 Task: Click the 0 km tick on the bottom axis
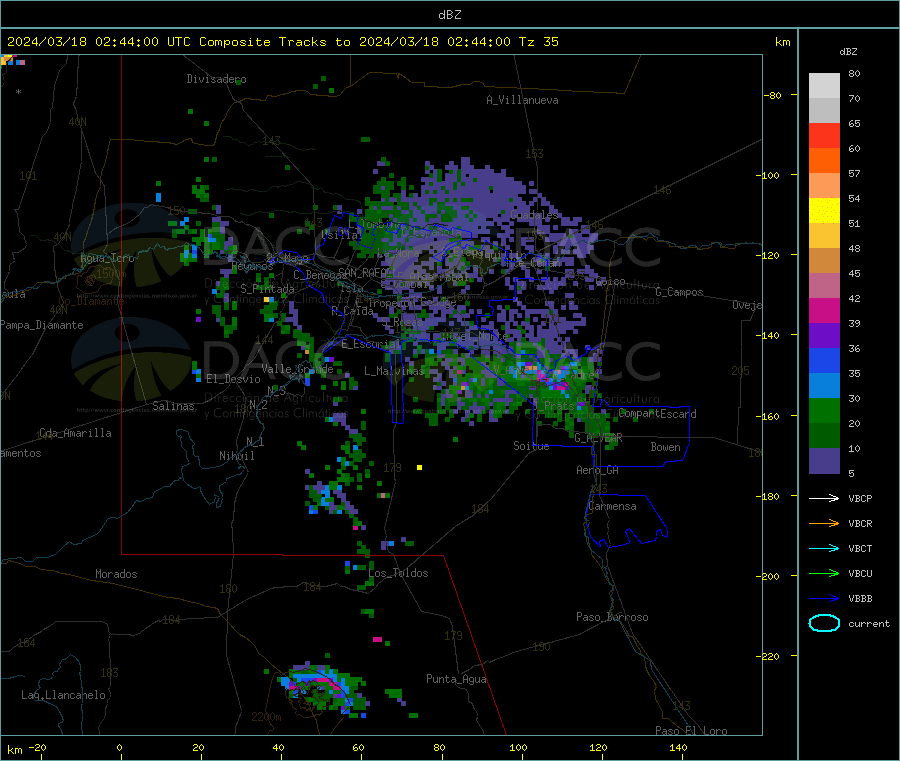point(119,747)
